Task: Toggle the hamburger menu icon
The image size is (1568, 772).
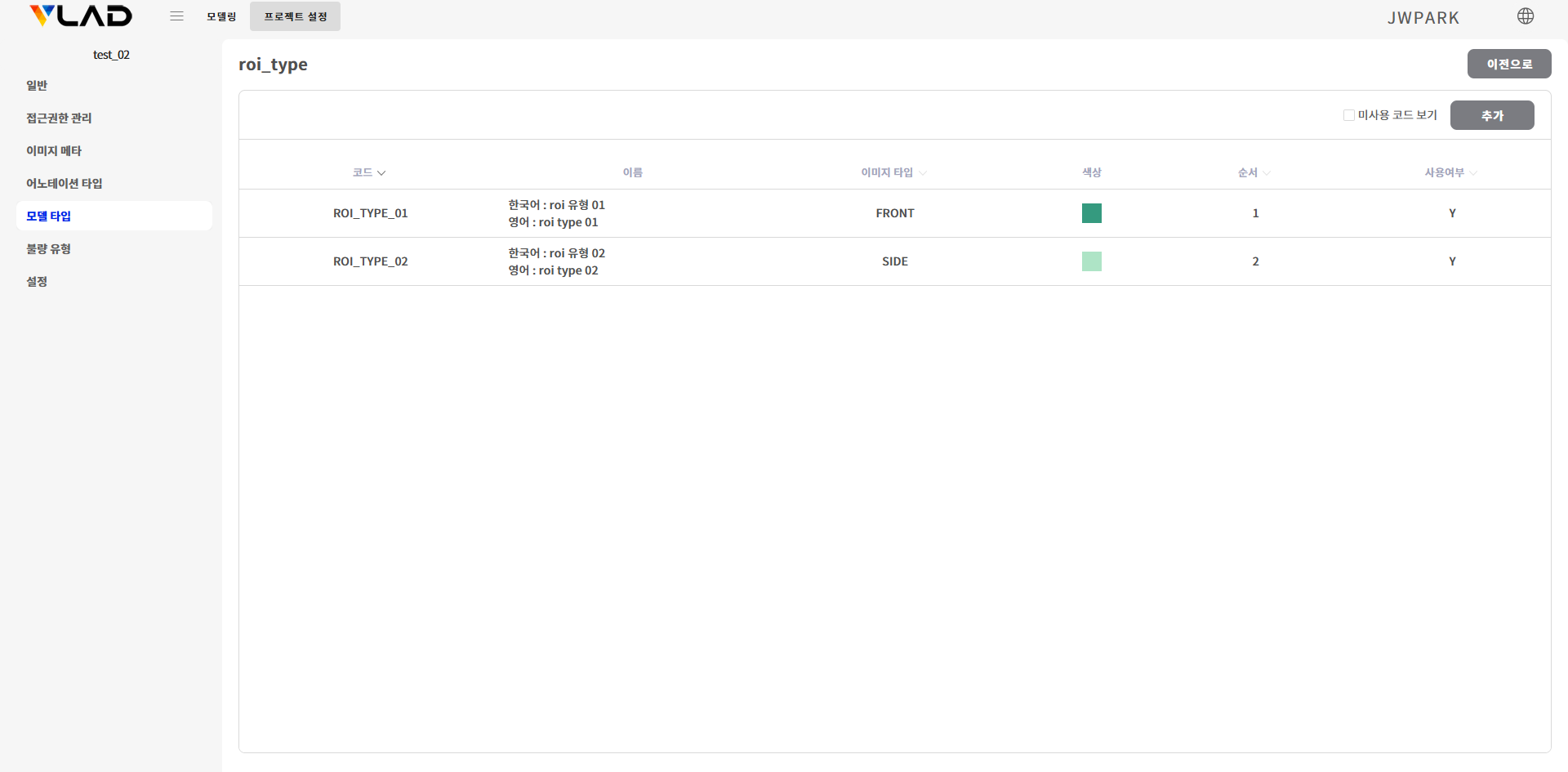Action: 176,16
